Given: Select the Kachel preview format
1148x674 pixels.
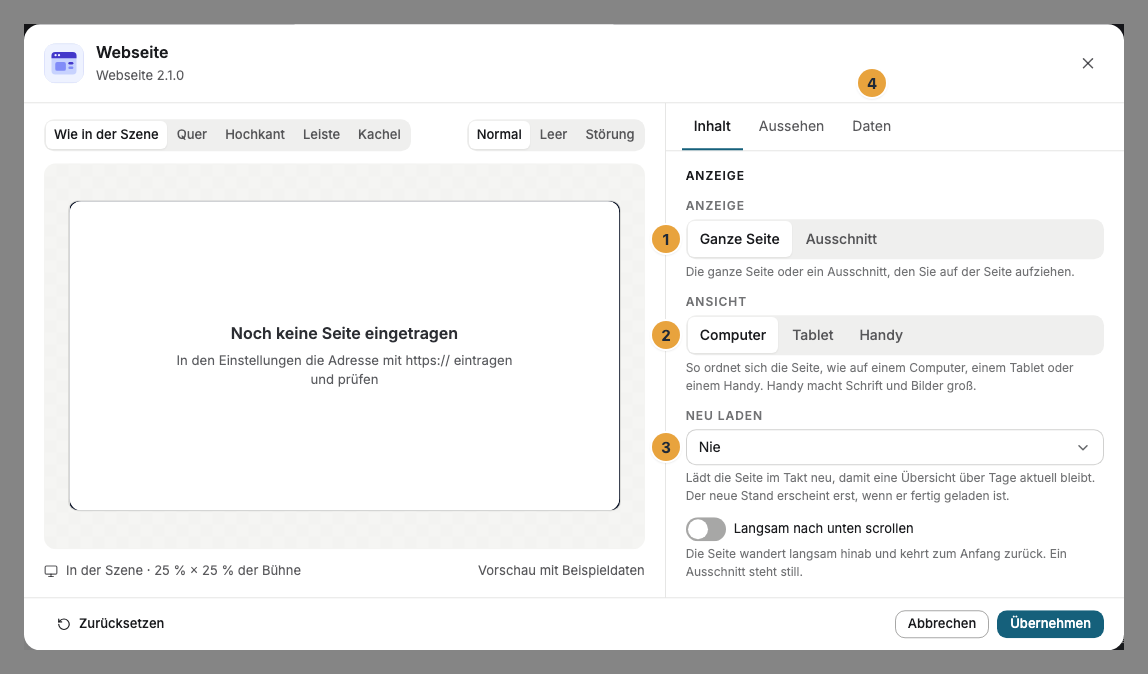Looking at the screenshot, I should 379,135.
